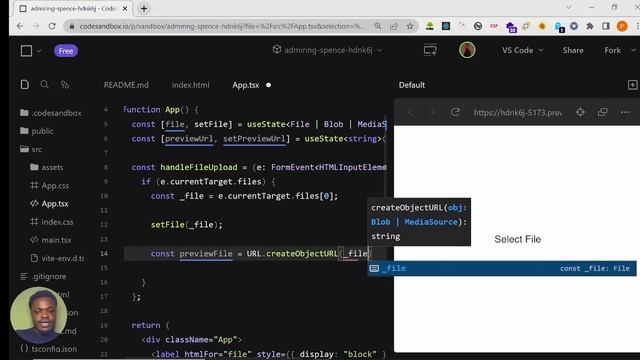Open App.tsx in the file tree
The image size is (640, 360).
pos(49,204)
